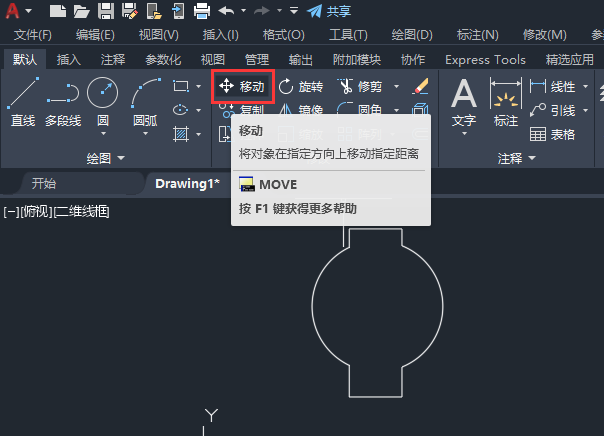Switch to the 开始 file tab

coord(44,183)
